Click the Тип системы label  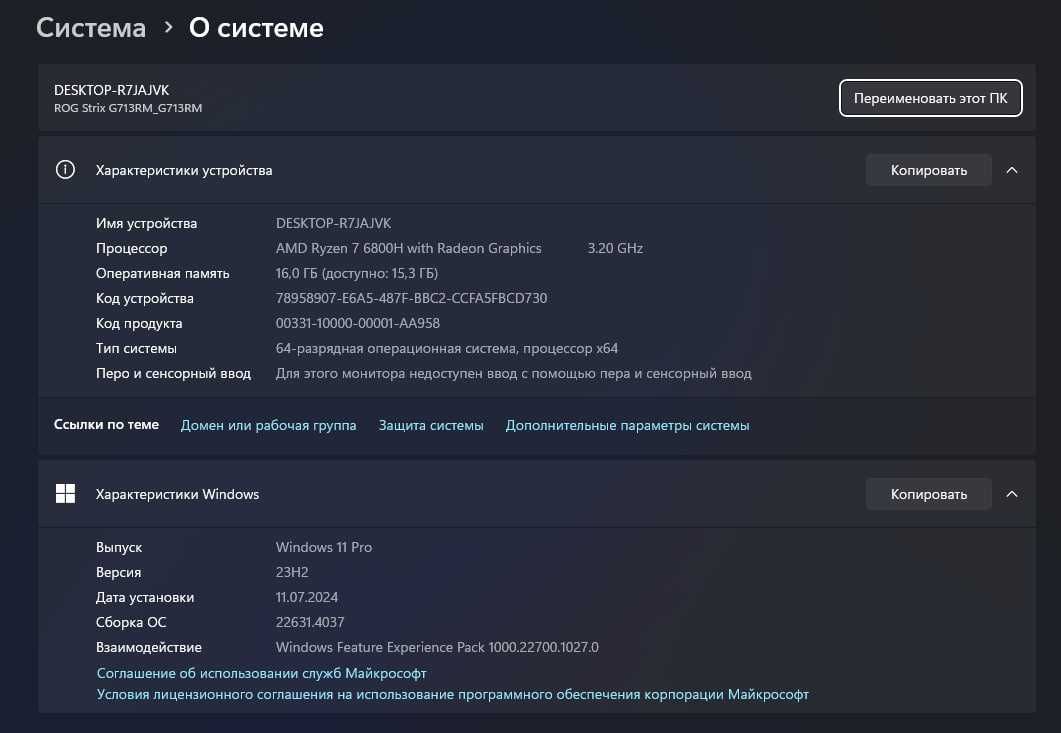click(136, 348)
